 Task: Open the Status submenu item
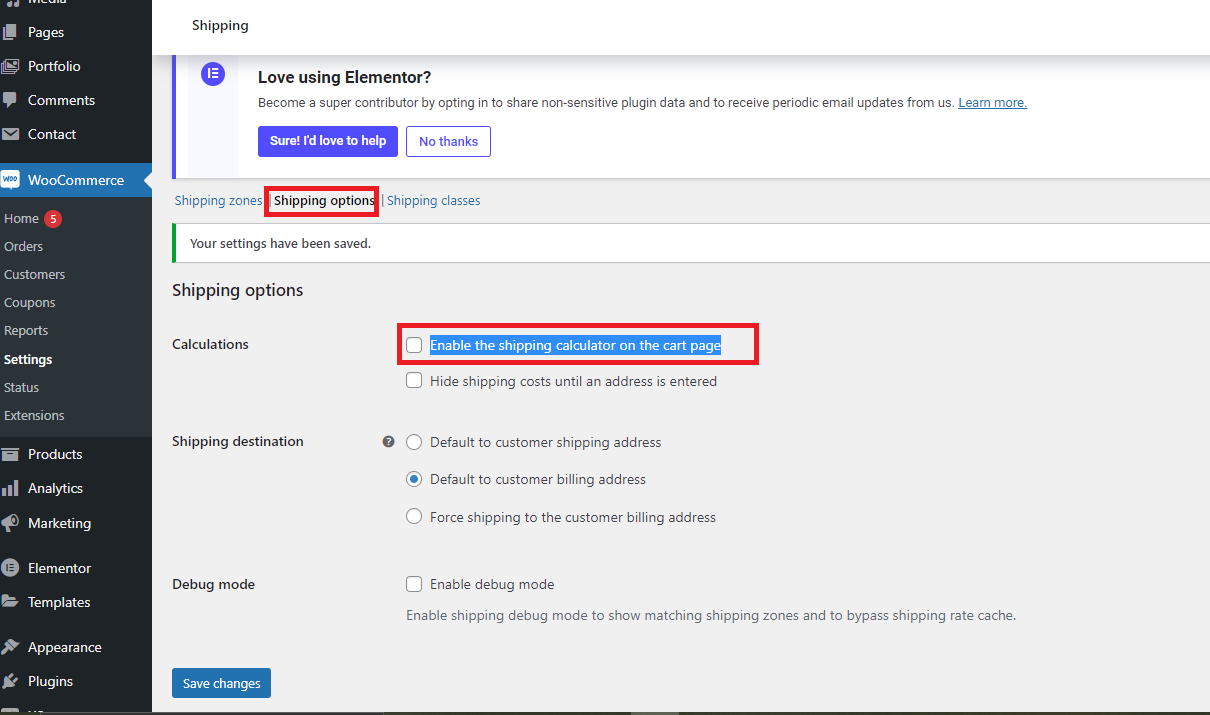[21, 387]
